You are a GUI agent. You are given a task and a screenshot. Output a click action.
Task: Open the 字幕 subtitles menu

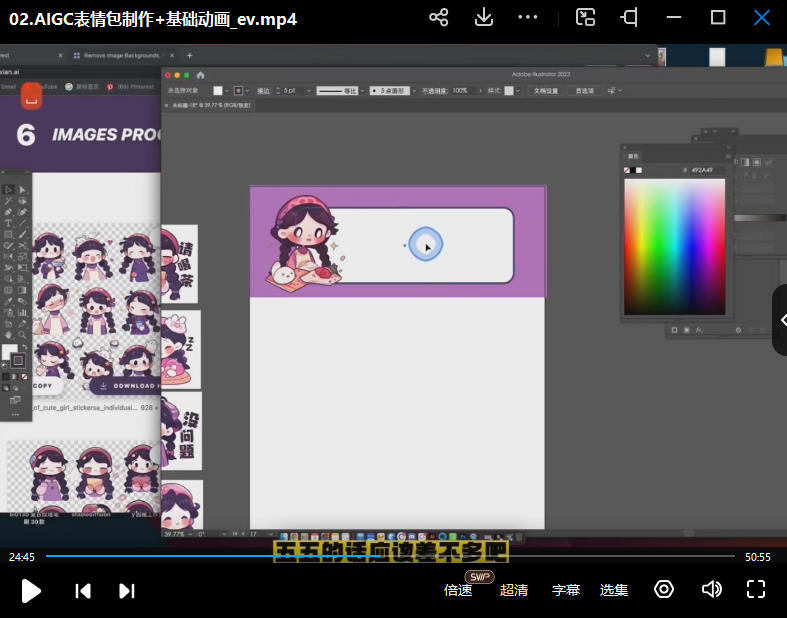coord(566,590)
